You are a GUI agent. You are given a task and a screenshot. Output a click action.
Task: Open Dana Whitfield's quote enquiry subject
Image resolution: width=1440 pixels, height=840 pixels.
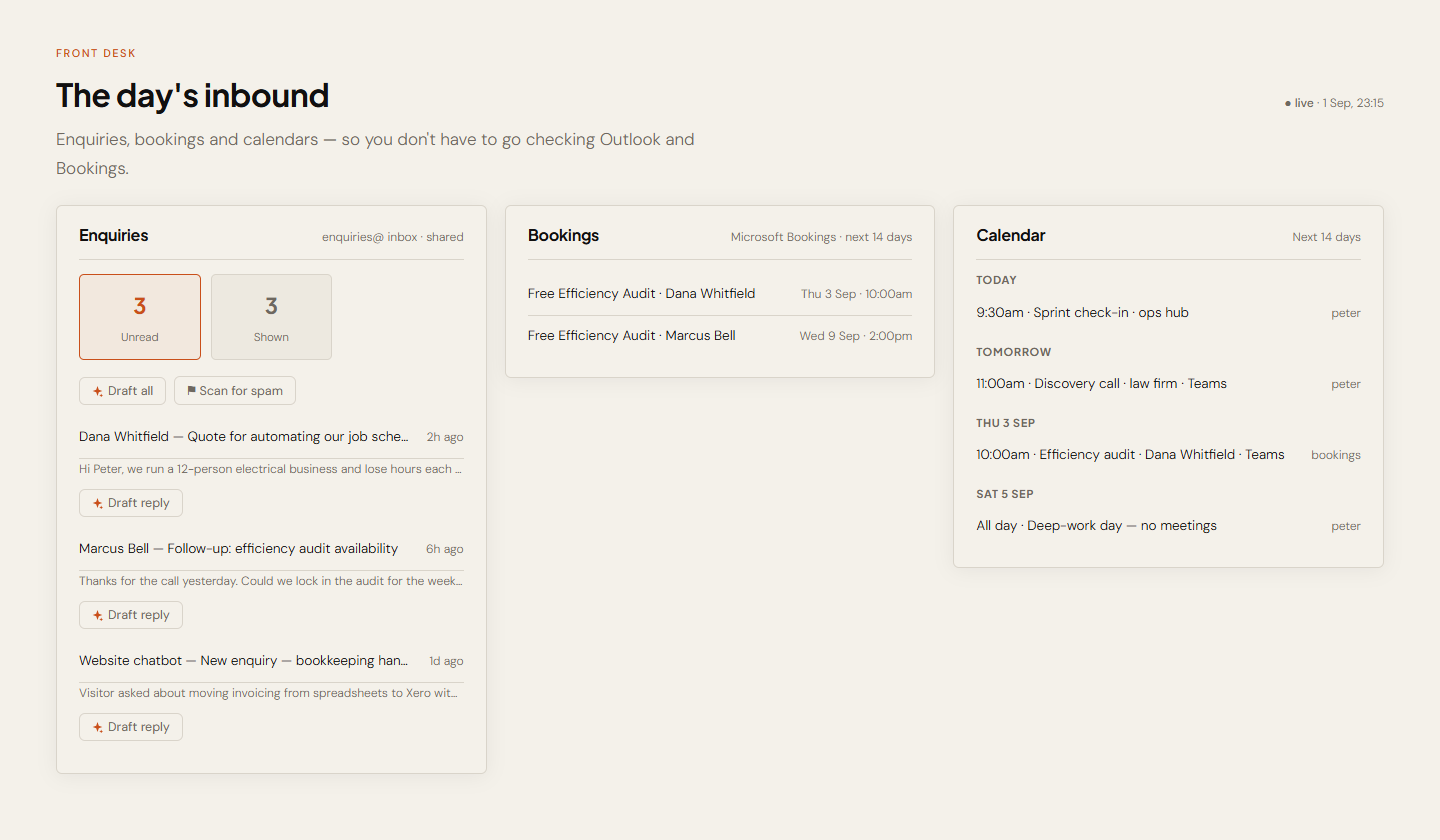pyautogui.click(x=244, y=437)
